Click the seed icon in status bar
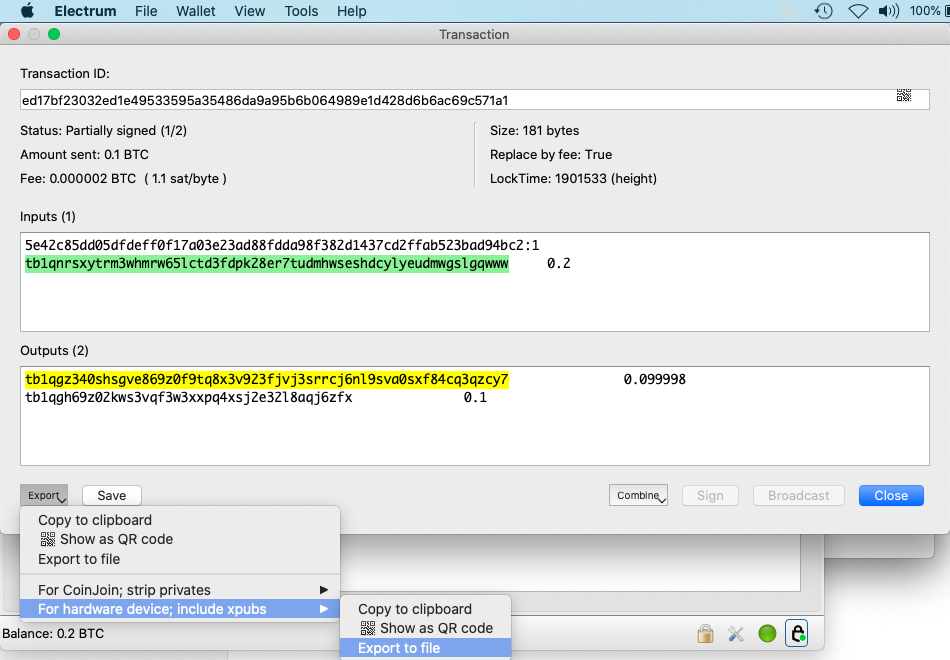The height and width of the screenshot is (660, 950). 797,633
